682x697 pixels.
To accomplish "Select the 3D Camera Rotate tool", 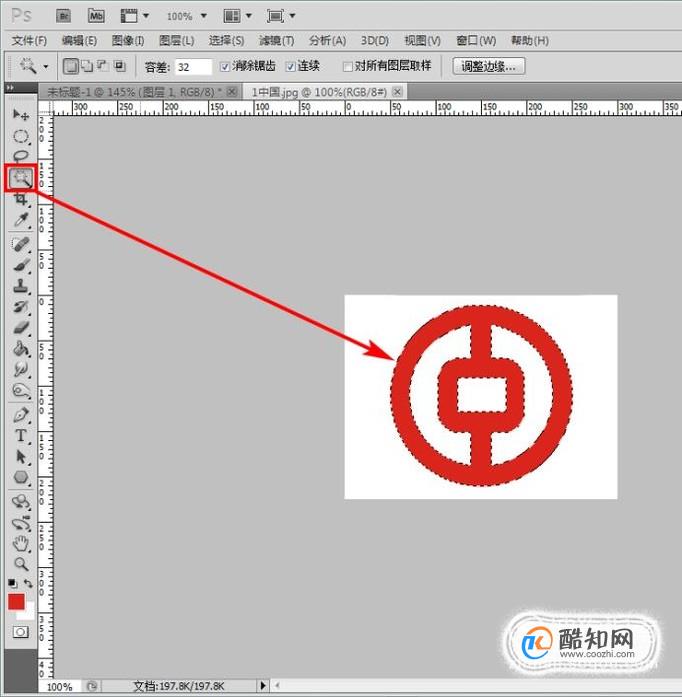I will (20, 524).
